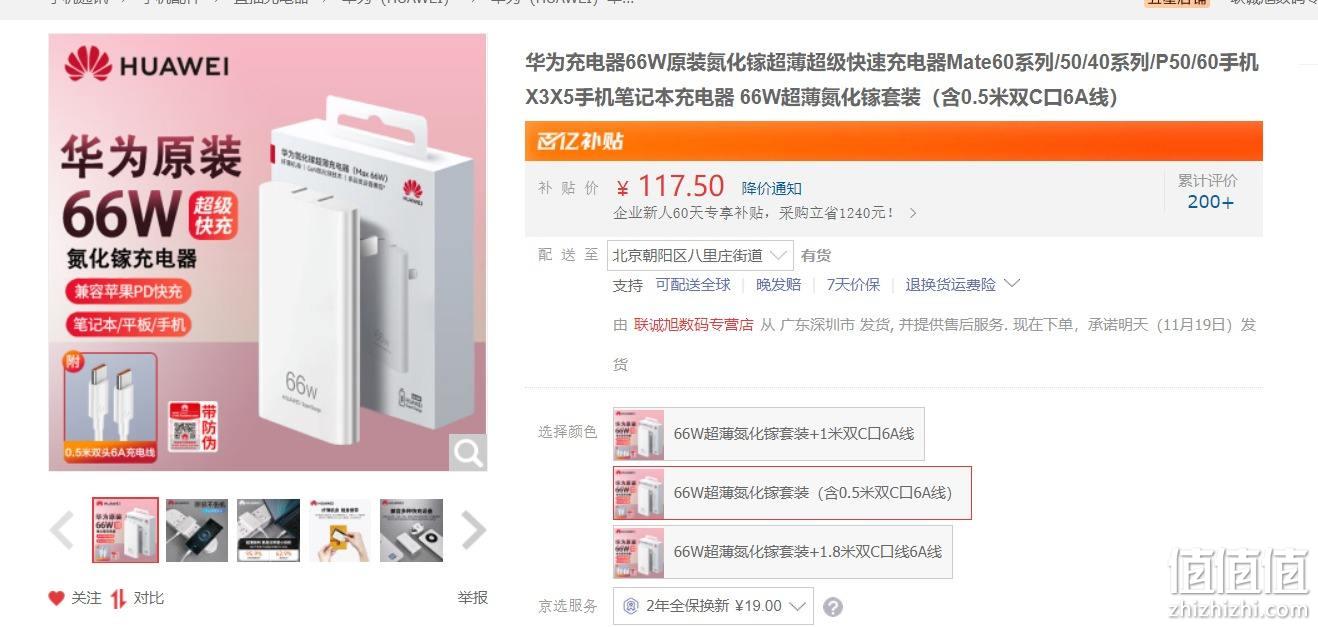Open the 2年全保换新 ¥19.00 service dropdown
This screenshot has height=627, width=1318.
(713, 606)
